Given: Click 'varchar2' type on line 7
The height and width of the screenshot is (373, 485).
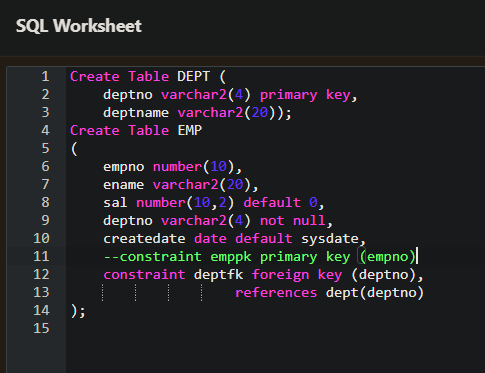Looking at the screenshot, I should click(185, 185).
